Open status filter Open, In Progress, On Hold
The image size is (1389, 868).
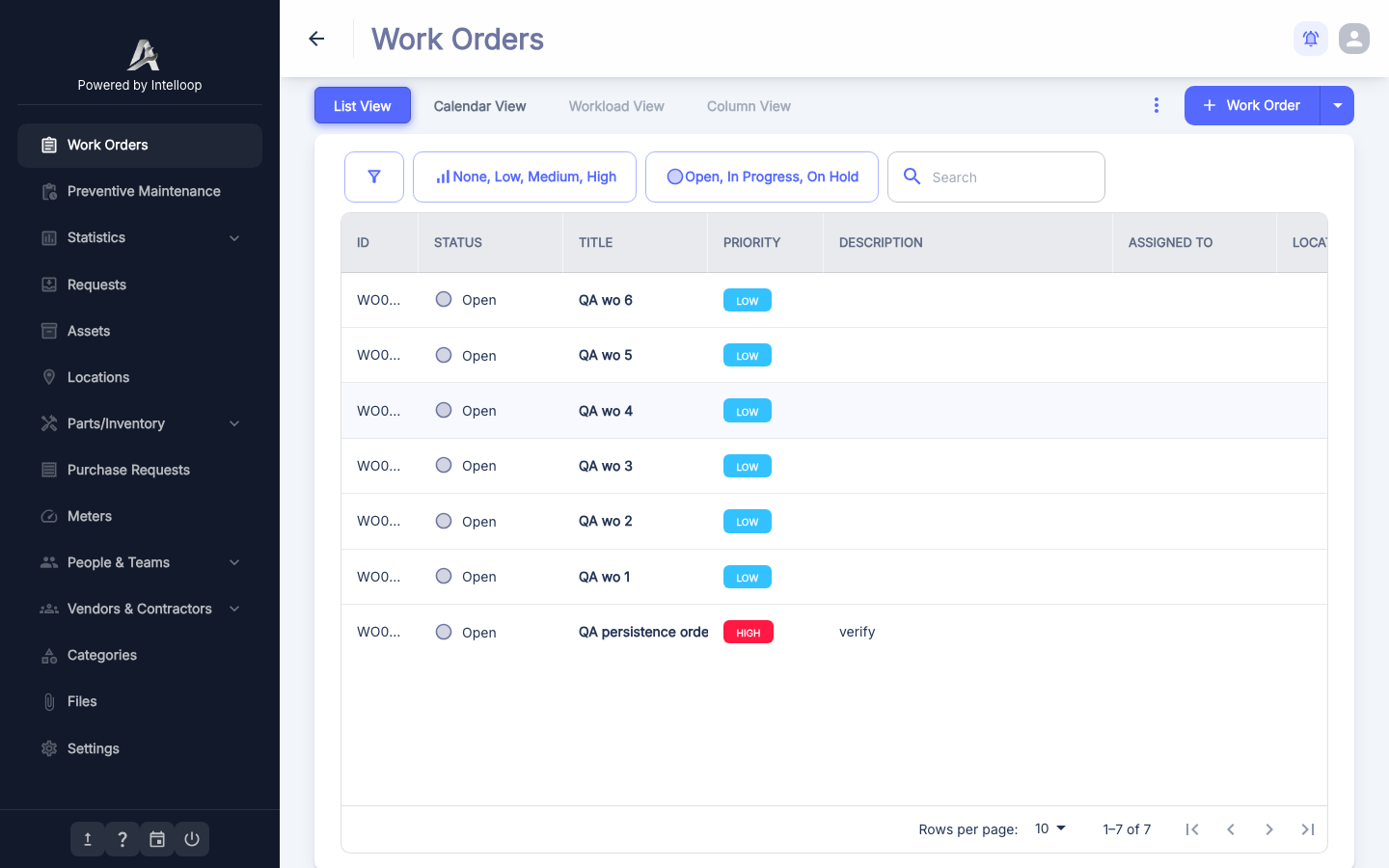click(x=762, y=176)
